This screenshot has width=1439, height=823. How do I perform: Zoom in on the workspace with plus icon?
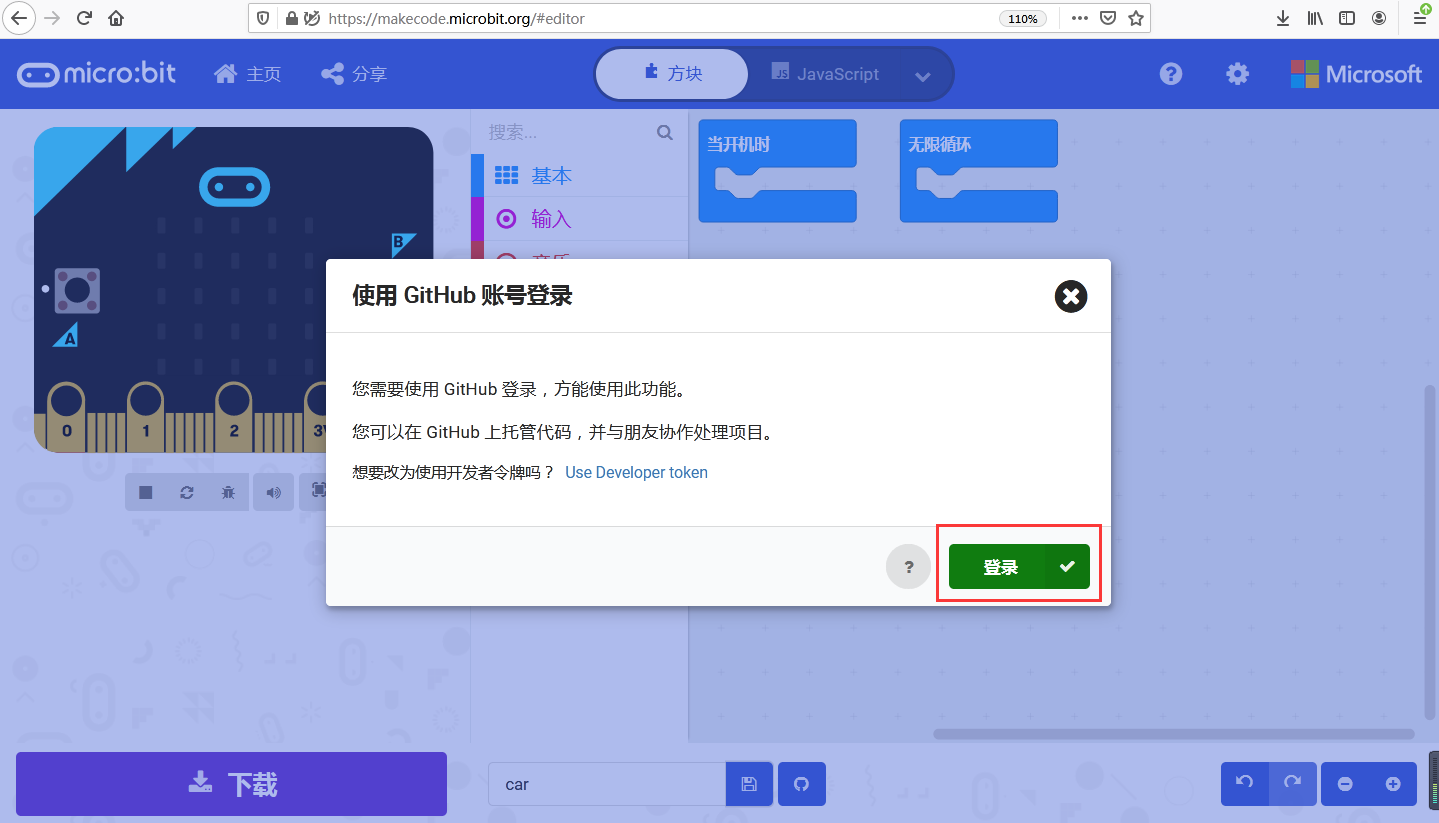pyautogui.click(x=1393, y=784)
